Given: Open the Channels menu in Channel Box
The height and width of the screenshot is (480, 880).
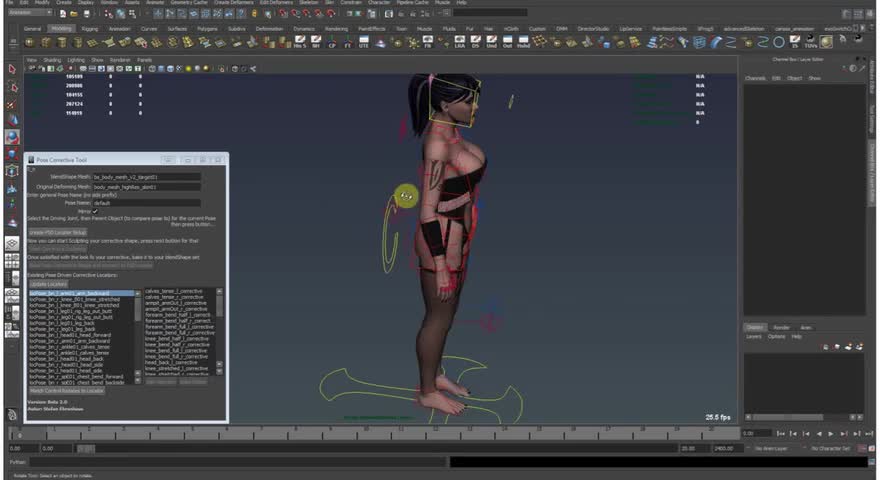Looking at the screenshot, I should click(755, 78).
